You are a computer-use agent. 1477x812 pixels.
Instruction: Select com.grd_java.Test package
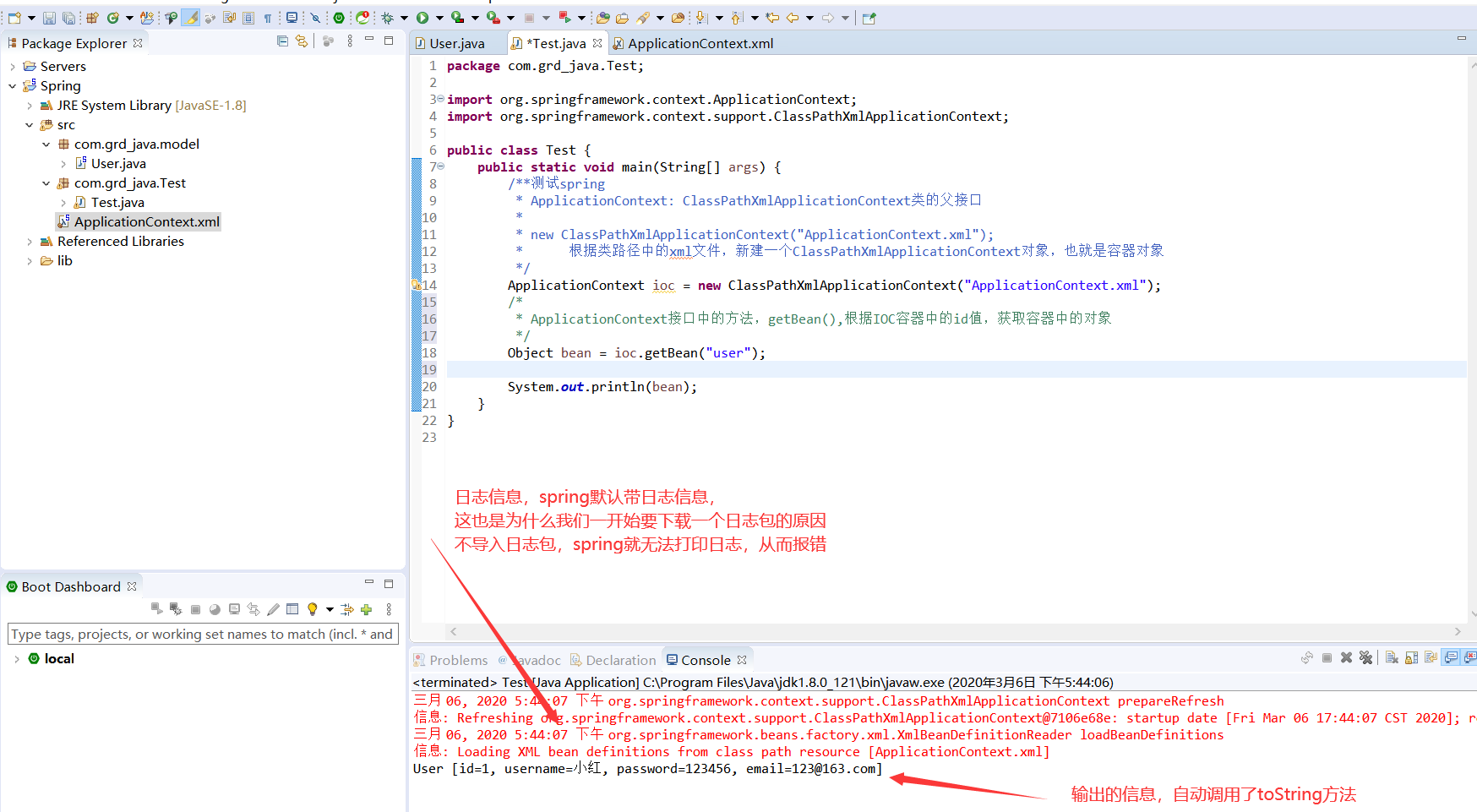click(129, 183)
